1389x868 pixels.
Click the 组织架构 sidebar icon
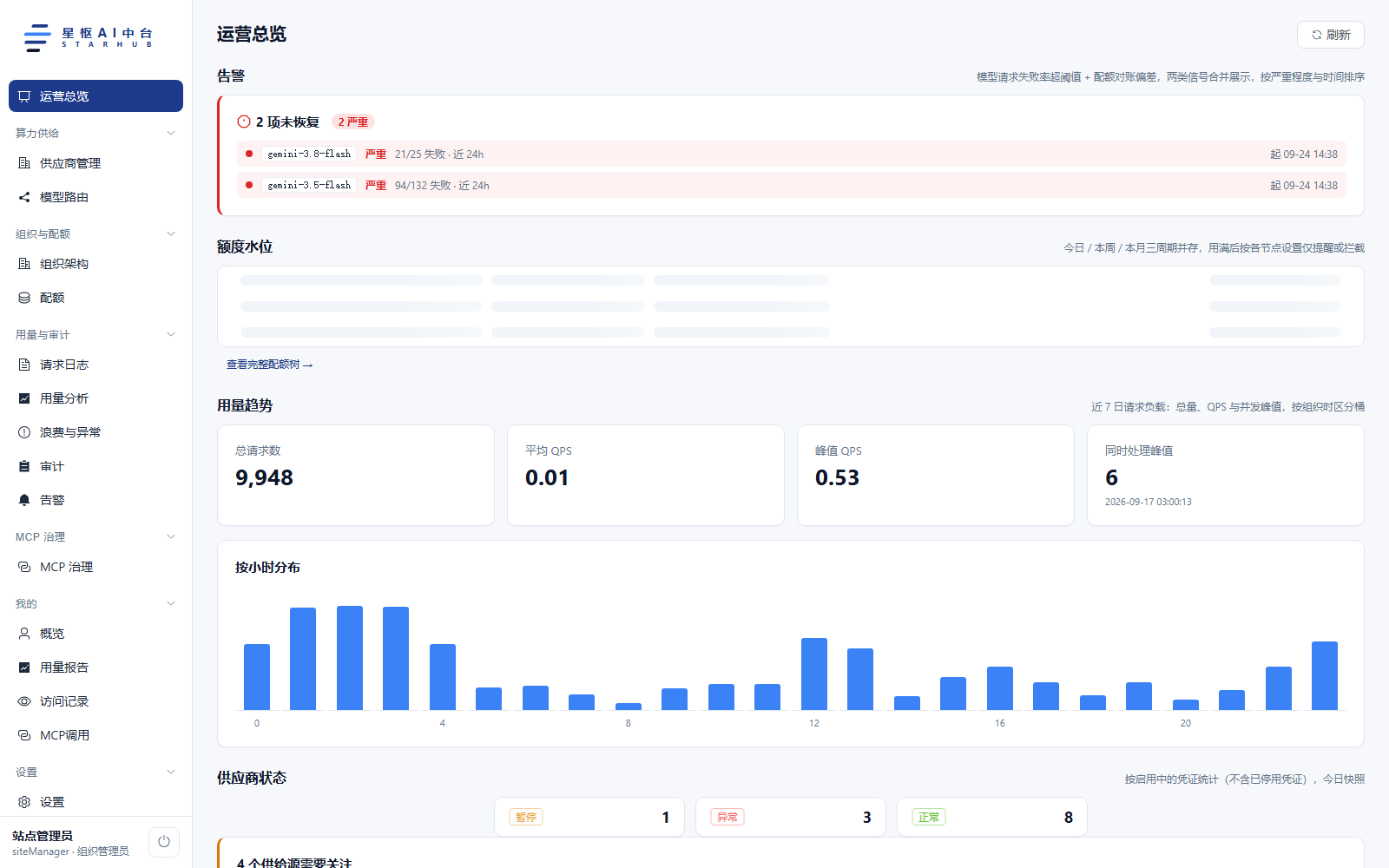[x=24, y=264]
